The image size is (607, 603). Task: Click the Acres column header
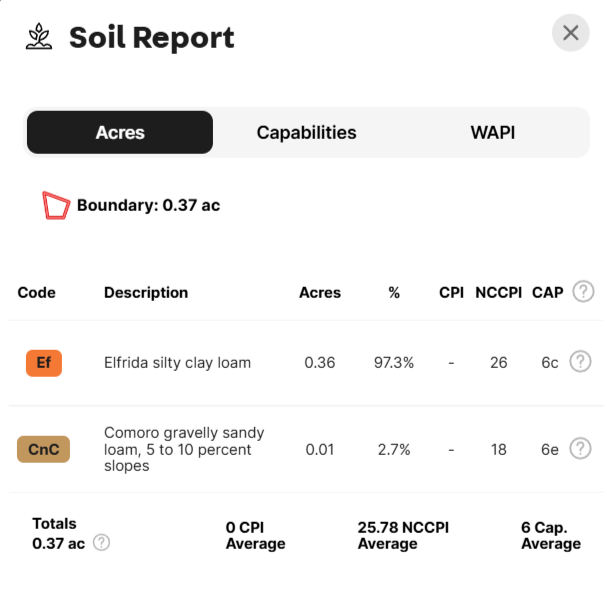(x=320, y=293)
